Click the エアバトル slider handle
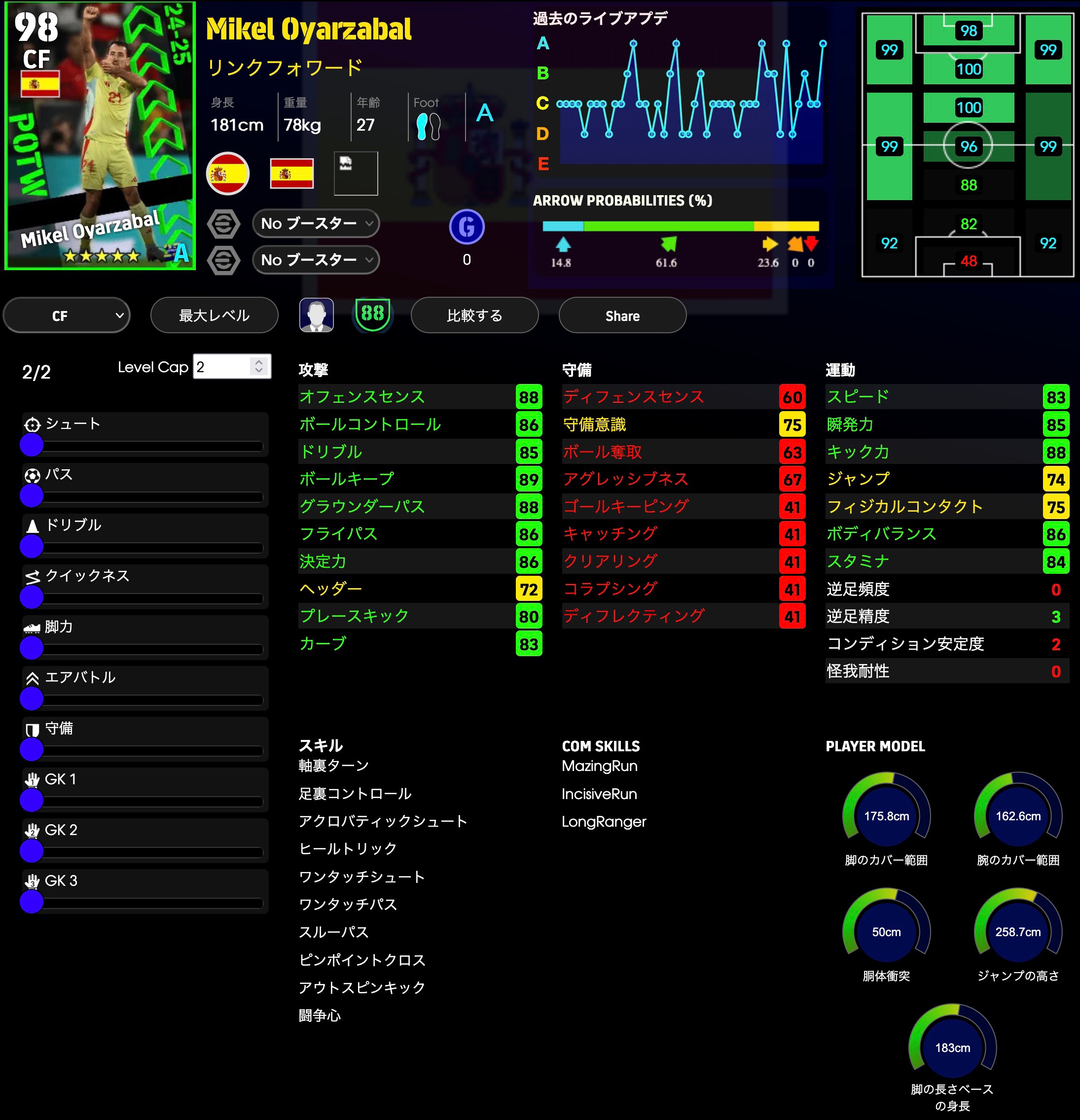The height and width of the screenshot is (1120, 1080). point(32,699)
